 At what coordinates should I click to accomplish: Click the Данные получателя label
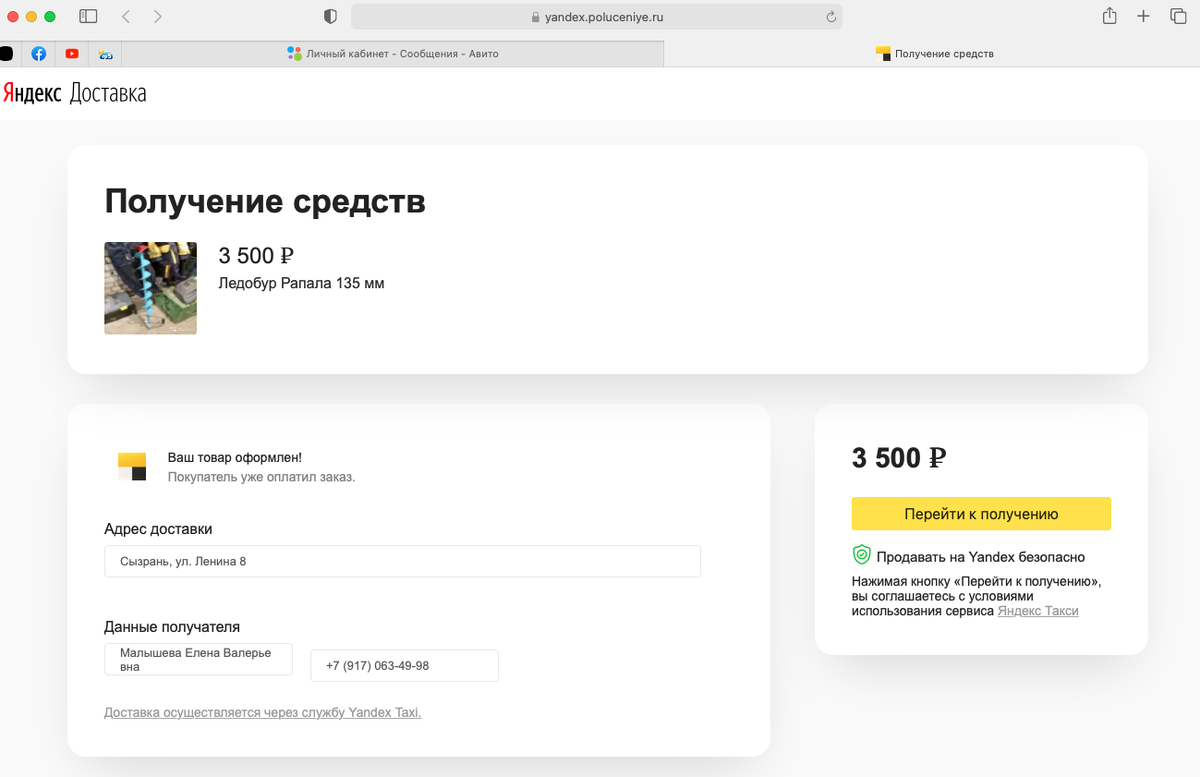(172, 627)
